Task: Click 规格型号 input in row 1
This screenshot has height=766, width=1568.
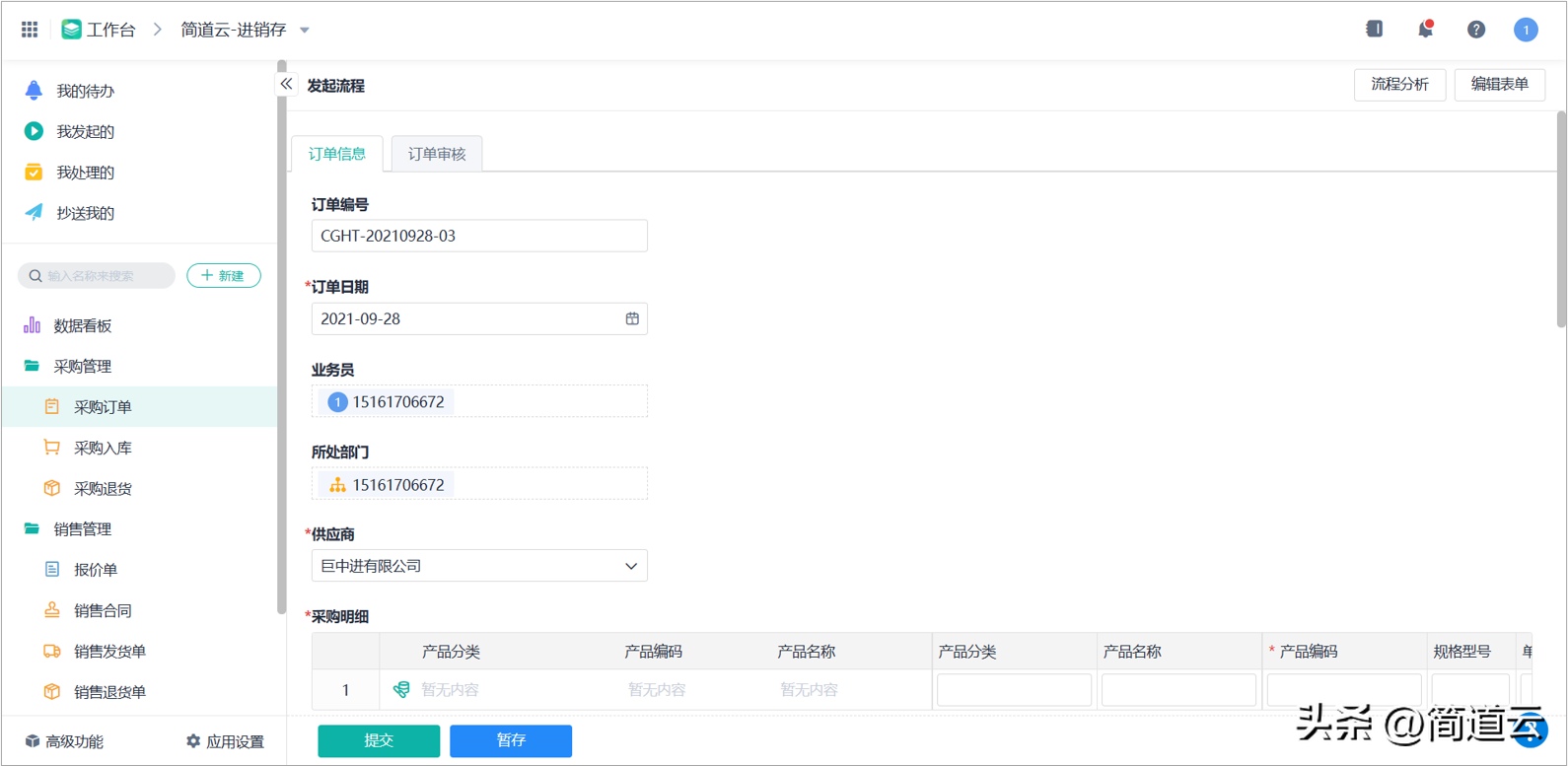Action: click(x=1470, y=690)
